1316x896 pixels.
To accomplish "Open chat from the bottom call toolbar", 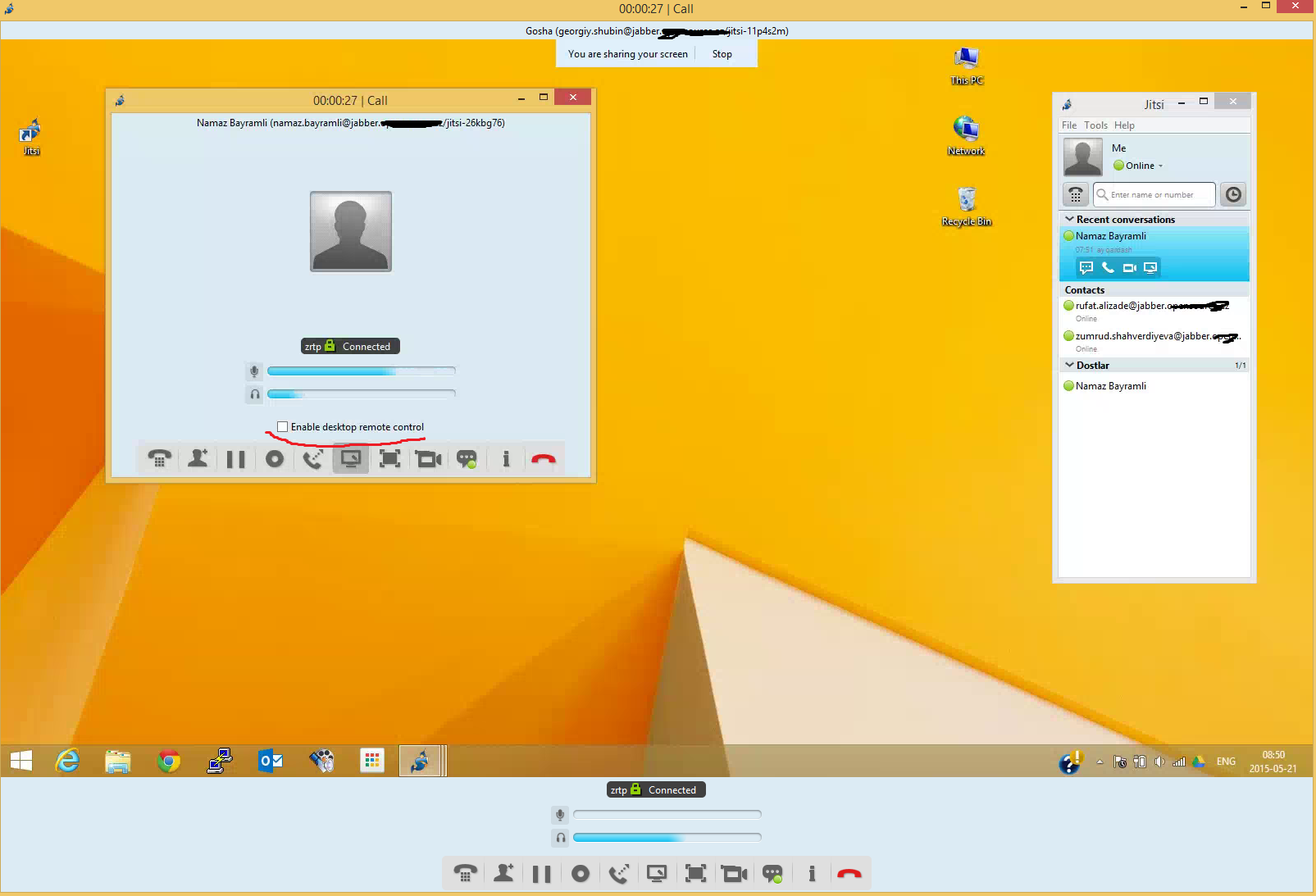I will pos(772,874).
